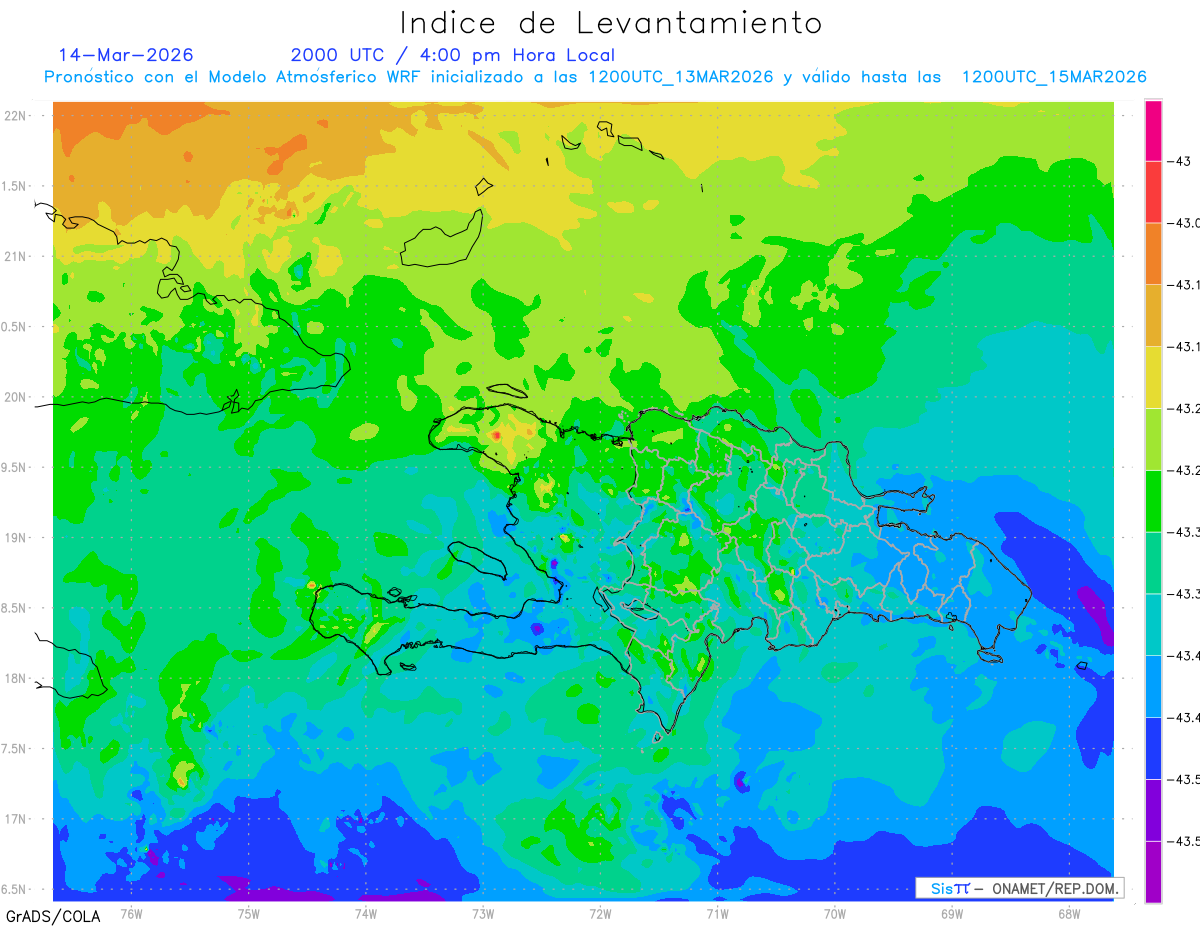This screenshot has width=1200, height=927.
Task: Click the 72W longitude axis label
Action: tap(600, 913)
